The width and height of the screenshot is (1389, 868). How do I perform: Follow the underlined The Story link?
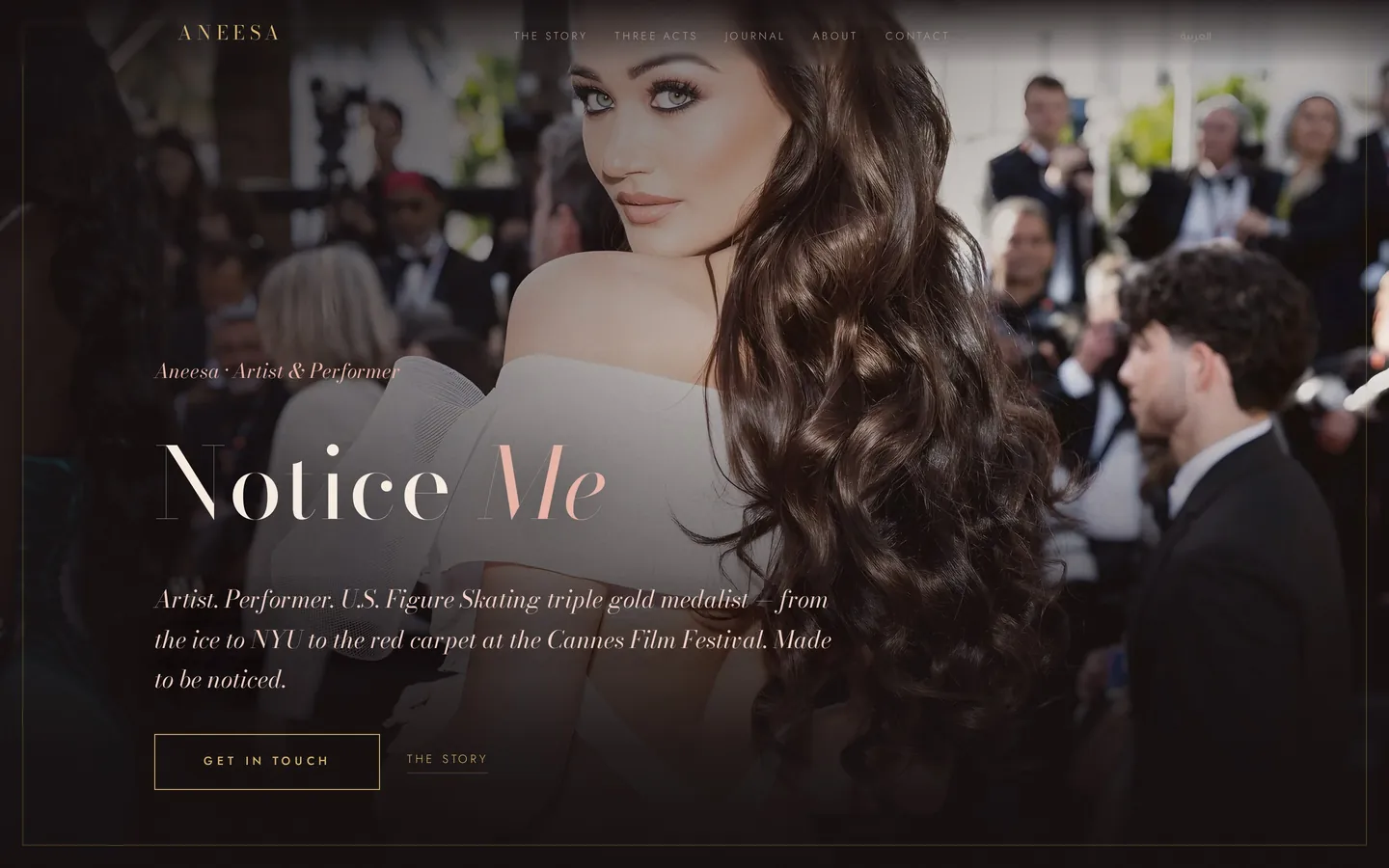click(448, 760)
